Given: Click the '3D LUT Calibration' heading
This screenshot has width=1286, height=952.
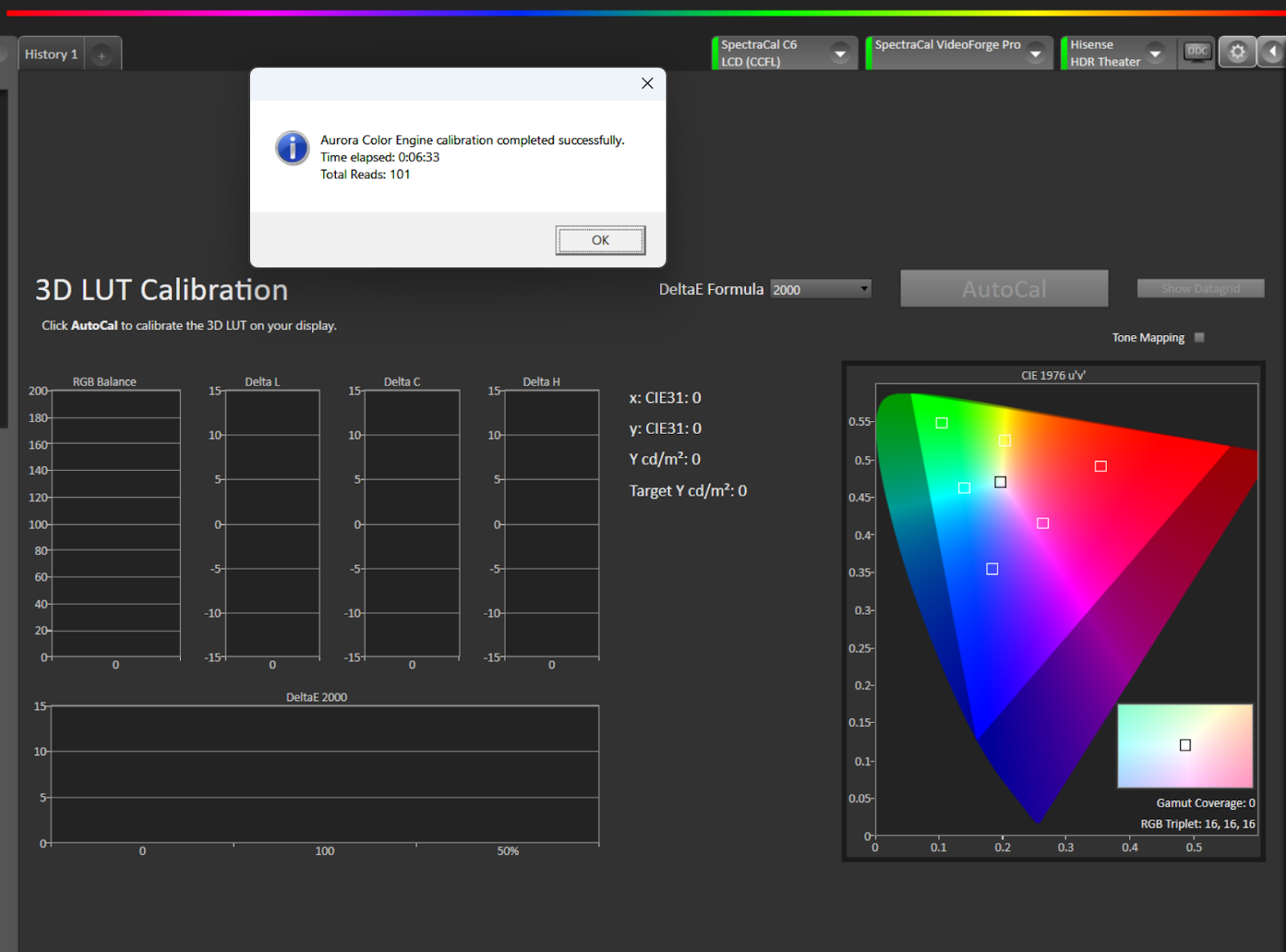Looking at the screenshot, I should 162,290.
